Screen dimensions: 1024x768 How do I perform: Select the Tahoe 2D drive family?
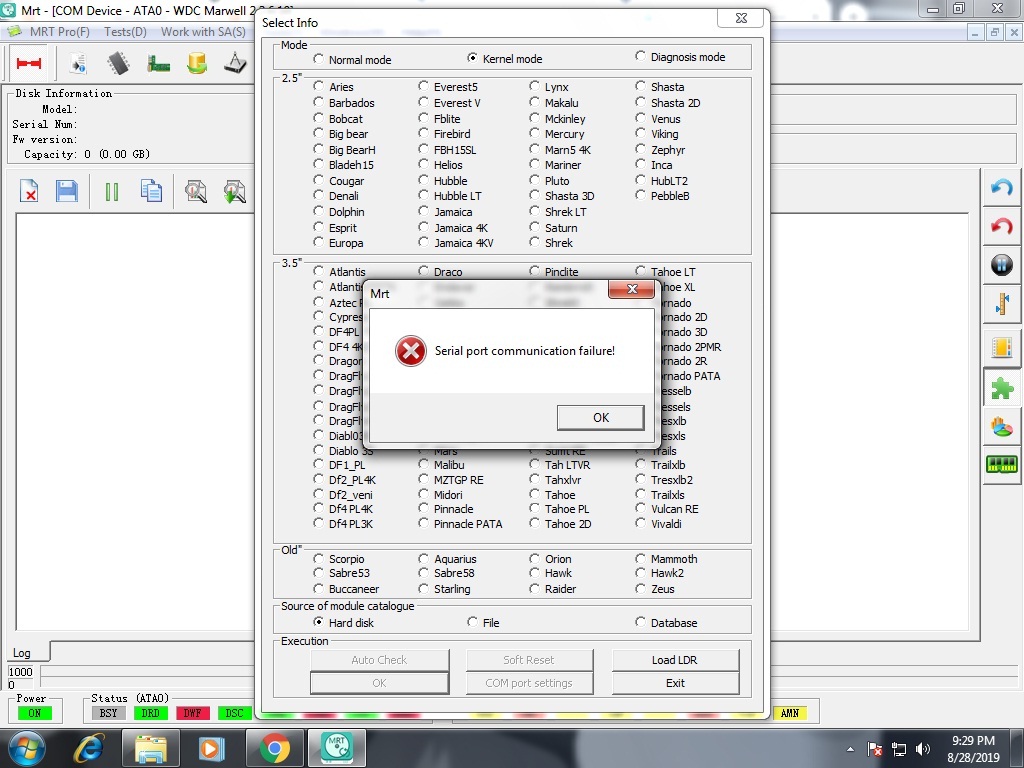tap(534, 523)
